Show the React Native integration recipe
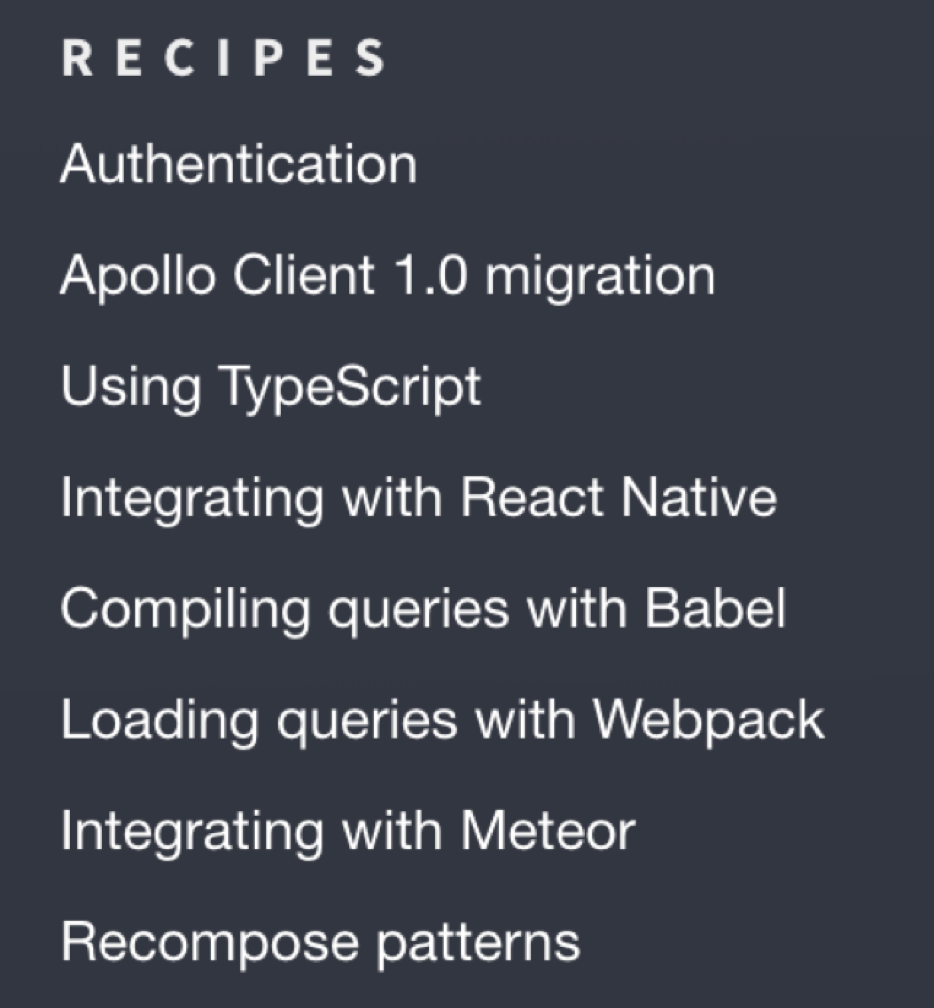Screen dimensions: 934x1008 418,497
